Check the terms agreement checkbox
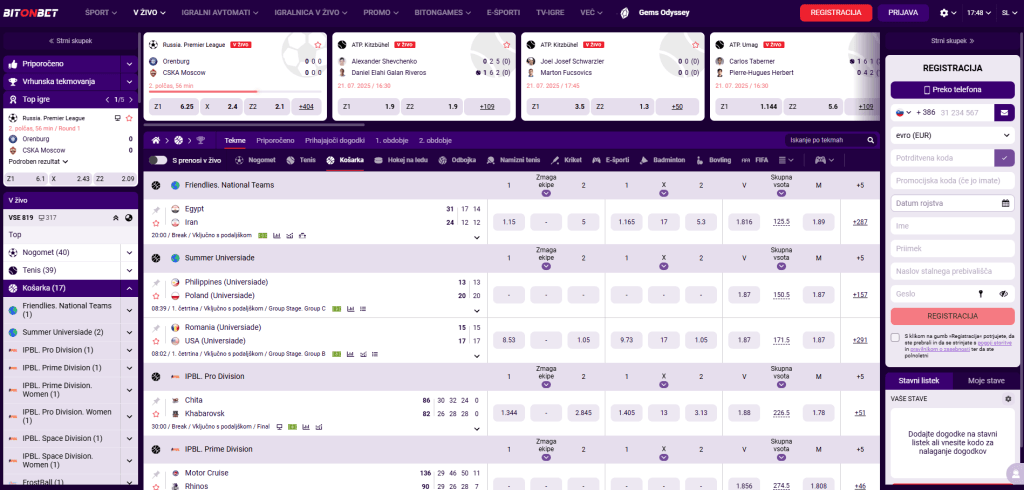 coord(895,337)
